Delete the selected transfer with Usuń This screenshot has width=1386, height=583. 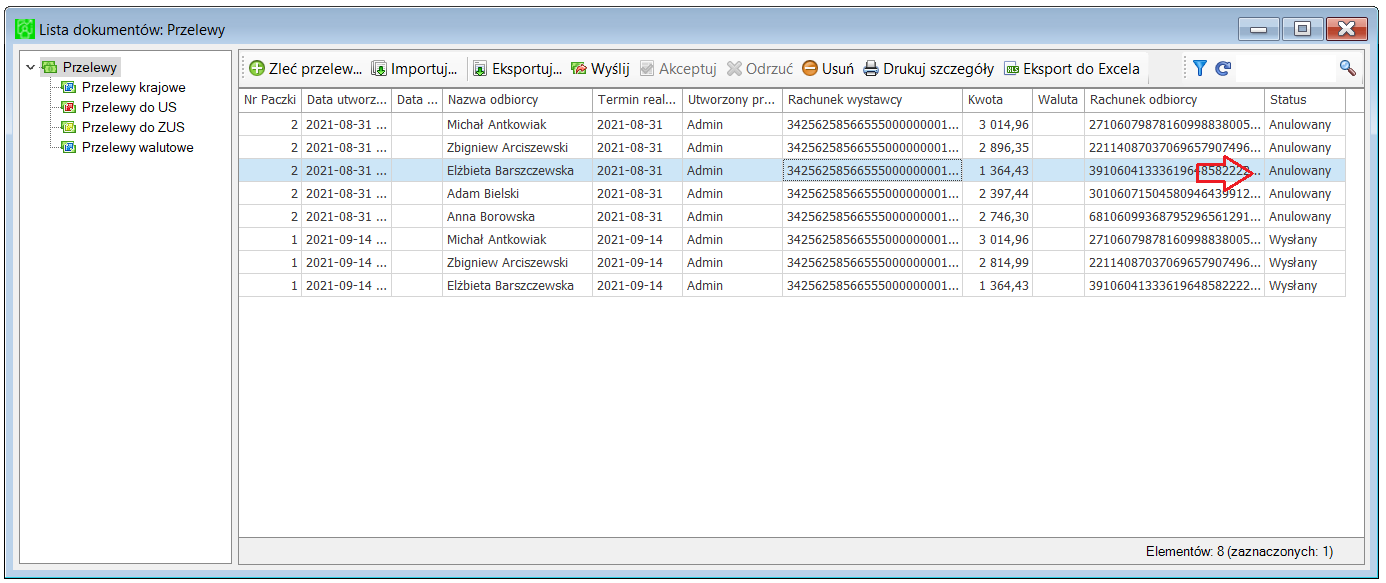tap(828, 69)
